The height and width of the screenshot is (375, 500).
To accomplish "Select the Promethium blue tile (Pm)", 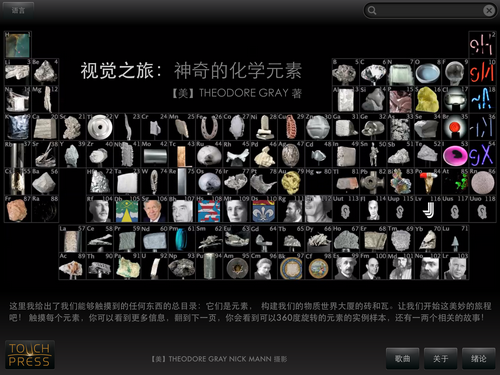I will coord(182,239).
